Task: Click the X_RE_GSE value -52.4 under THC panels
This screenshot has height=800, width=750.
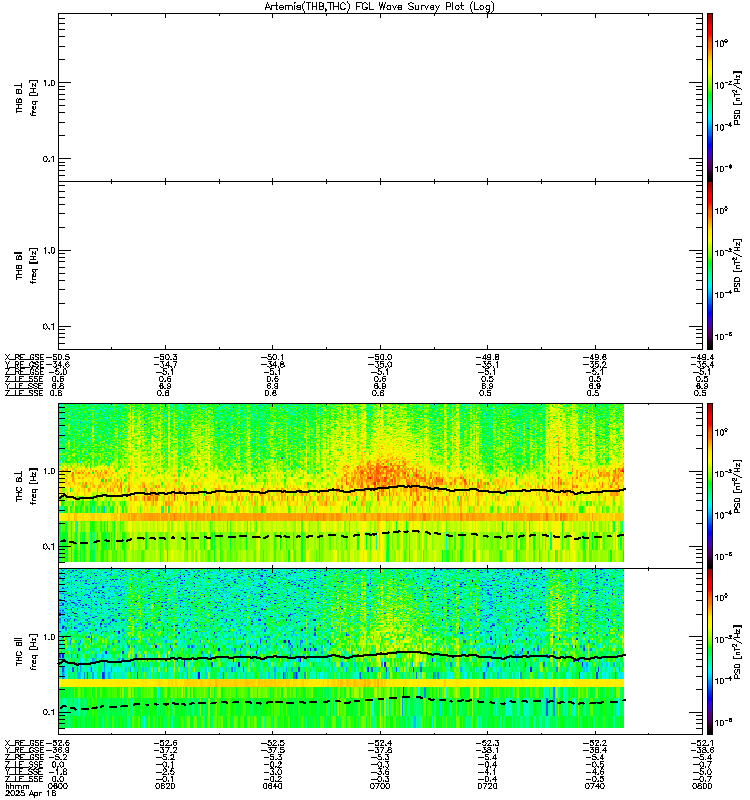Action: point(380,743)
